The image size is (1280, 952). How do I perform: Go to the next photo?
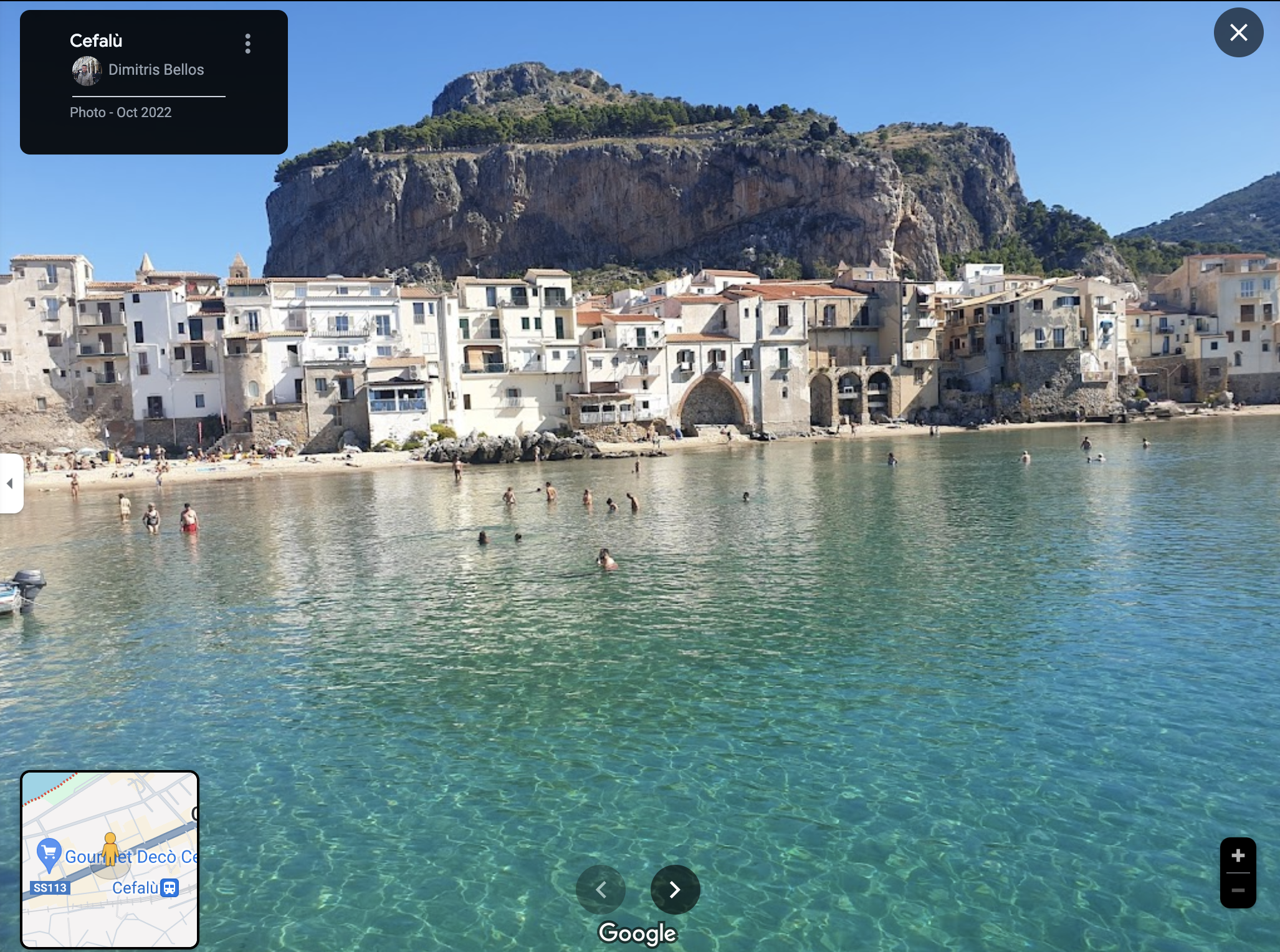[x=675, y=889]
